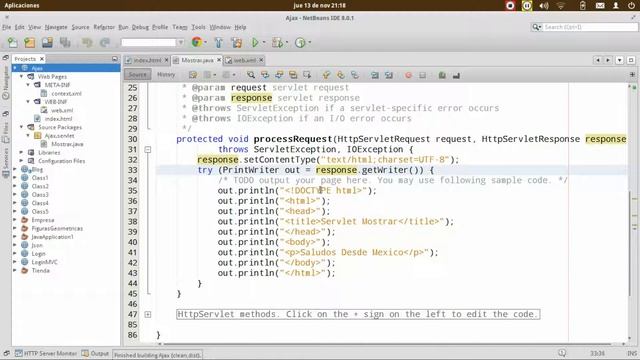Click the volume icon in top panel
Viewport: 640px width, 360px height.
(x=544, y=6)
